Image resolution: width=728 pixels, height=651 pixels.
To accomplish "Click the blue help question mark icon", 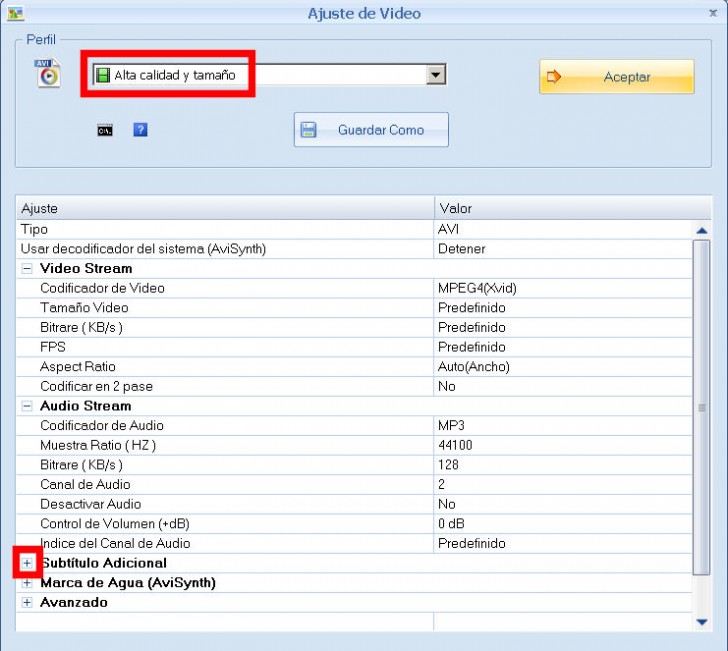I will (x=140, y=130).
